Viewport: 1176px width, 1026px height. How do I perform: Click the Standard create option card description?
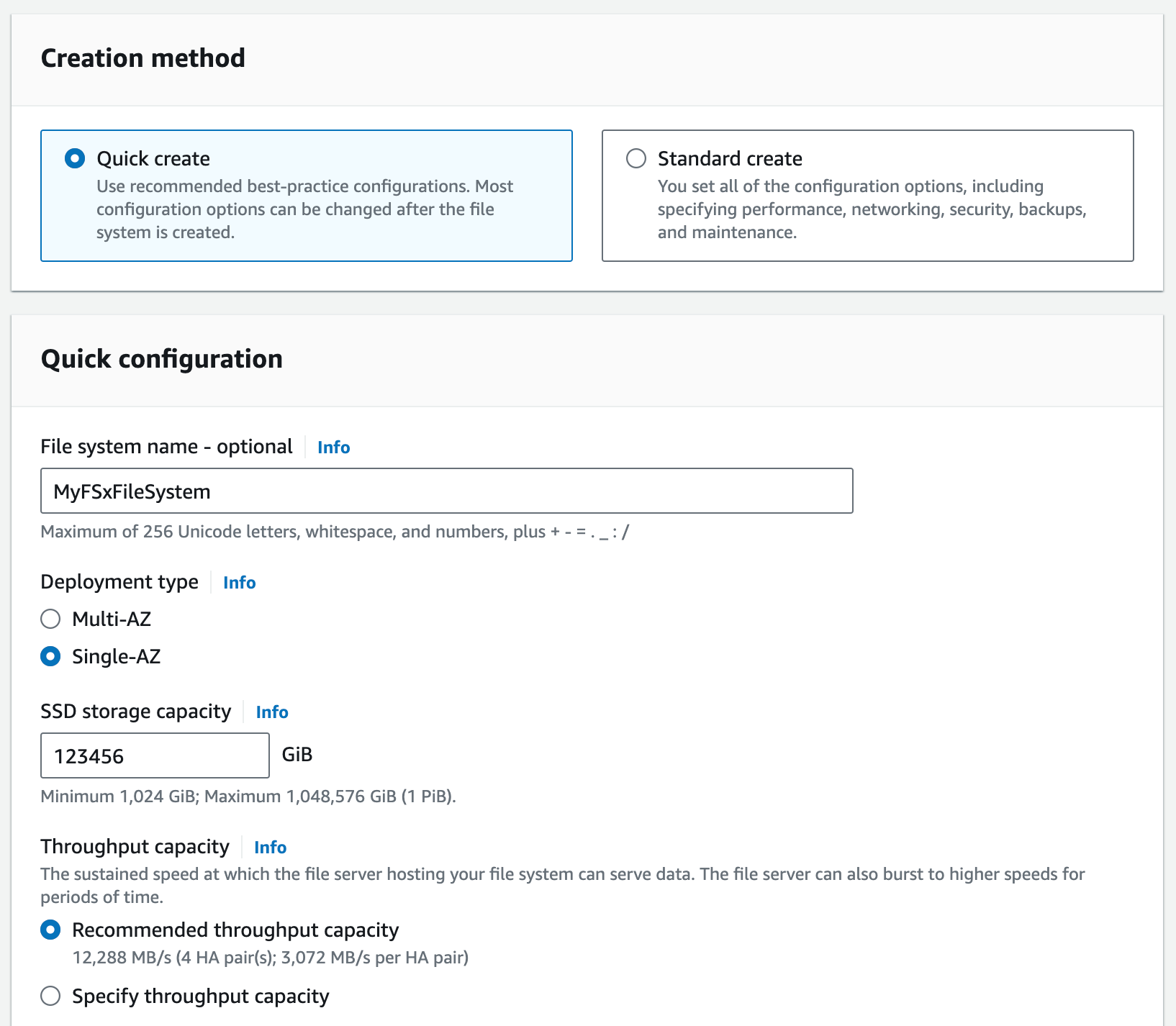coord(872,209)
